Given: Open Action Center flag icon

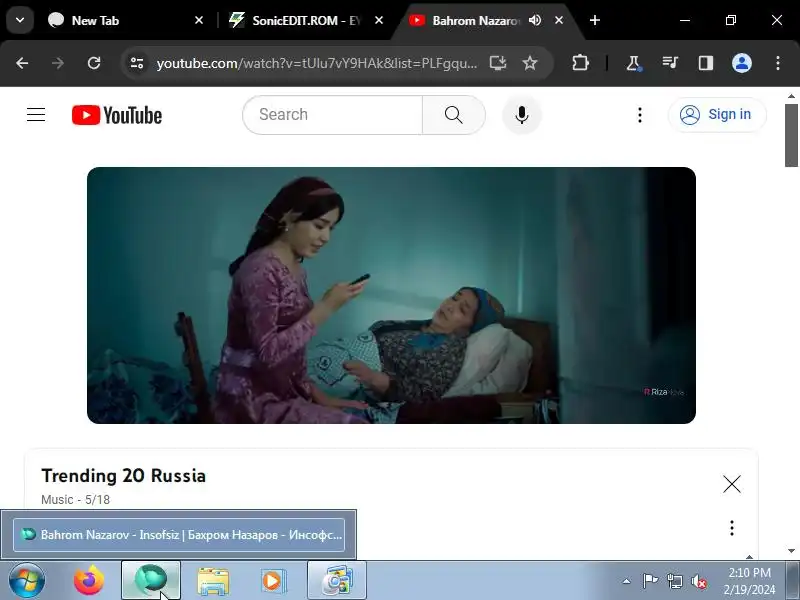Looking at the screenshot, I should (650, 581).
